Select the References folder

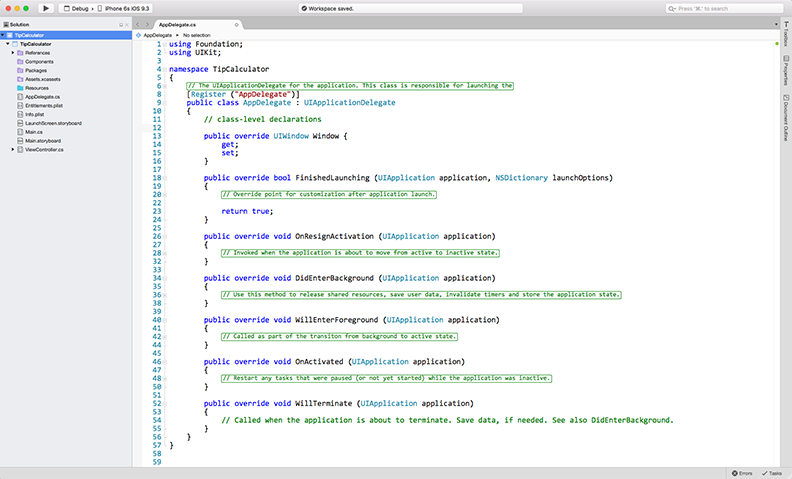pos(37,53)
